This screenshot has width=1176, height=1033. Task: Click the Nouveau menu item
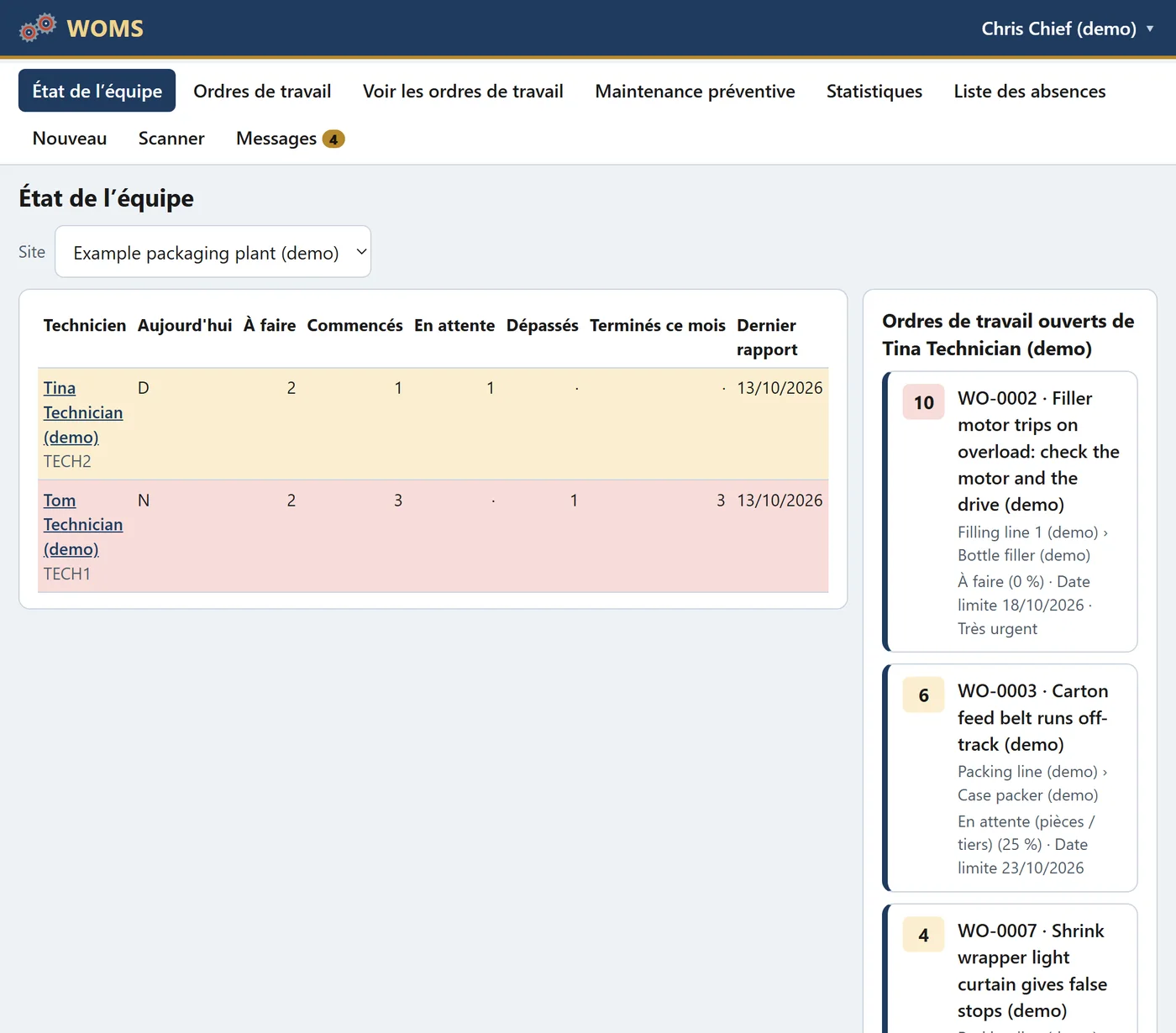coord(70,138)
